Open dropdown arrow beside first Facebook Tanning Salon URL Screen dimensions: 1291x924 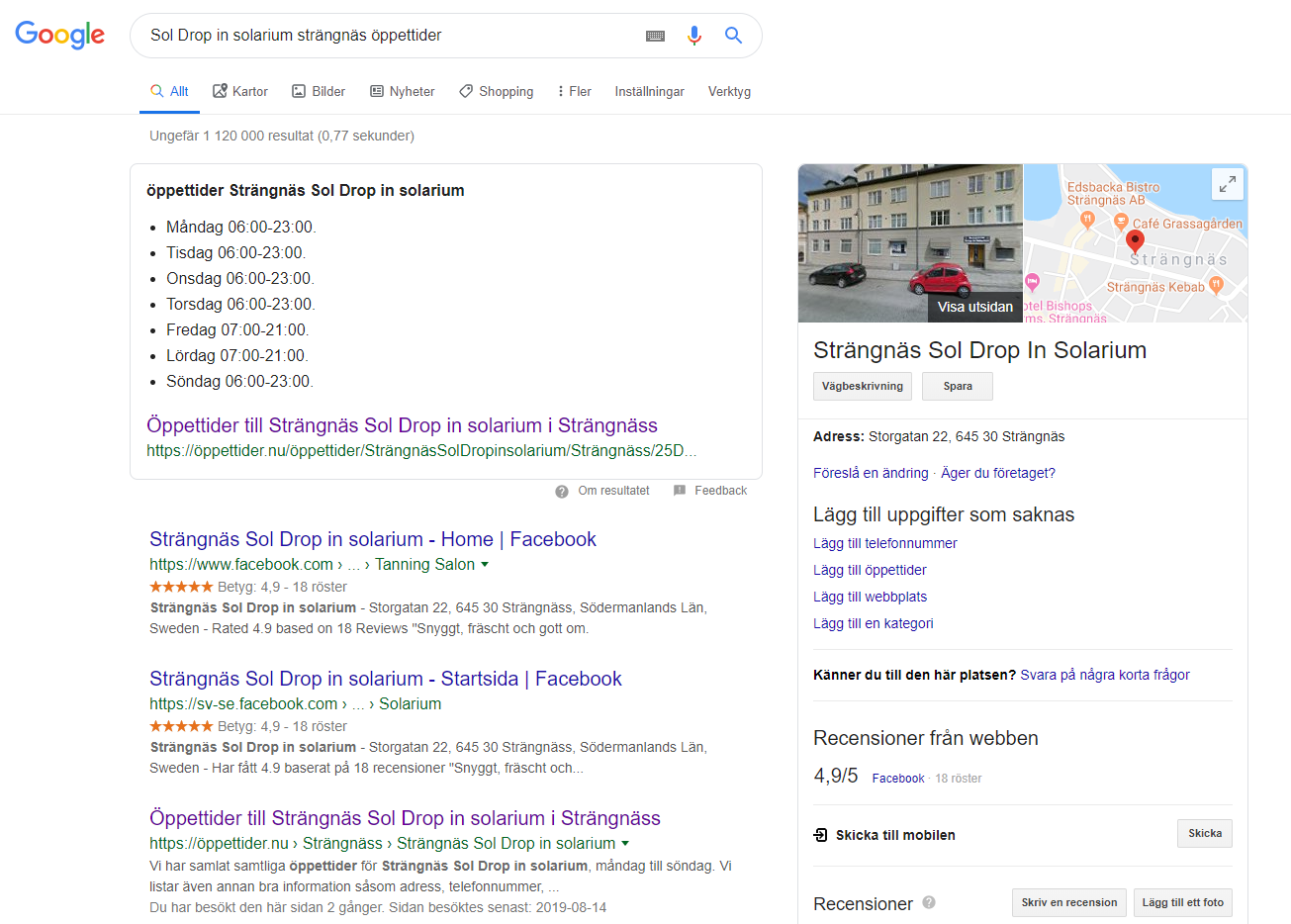[x=485, y=565]
